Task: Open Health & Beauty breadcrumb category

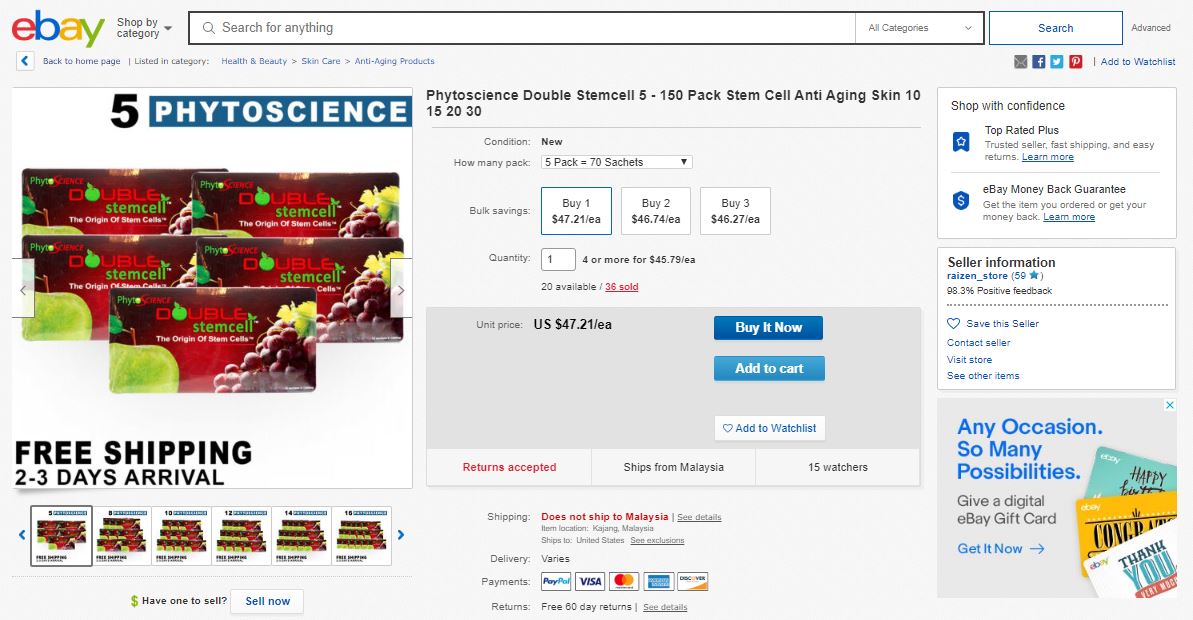Action: tap(254, 61)
